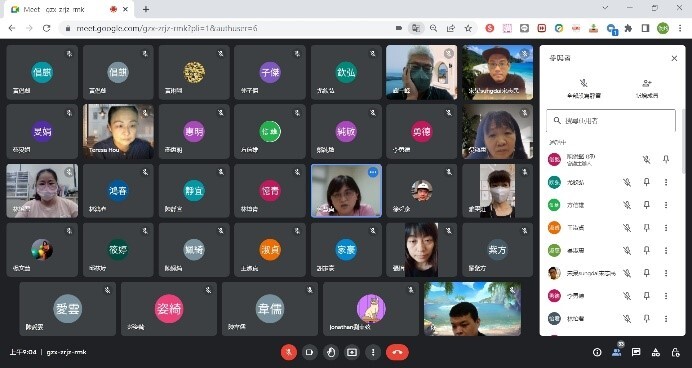Close the participants side panel
The height and width of the screenshot is (368, 692).
674,58
